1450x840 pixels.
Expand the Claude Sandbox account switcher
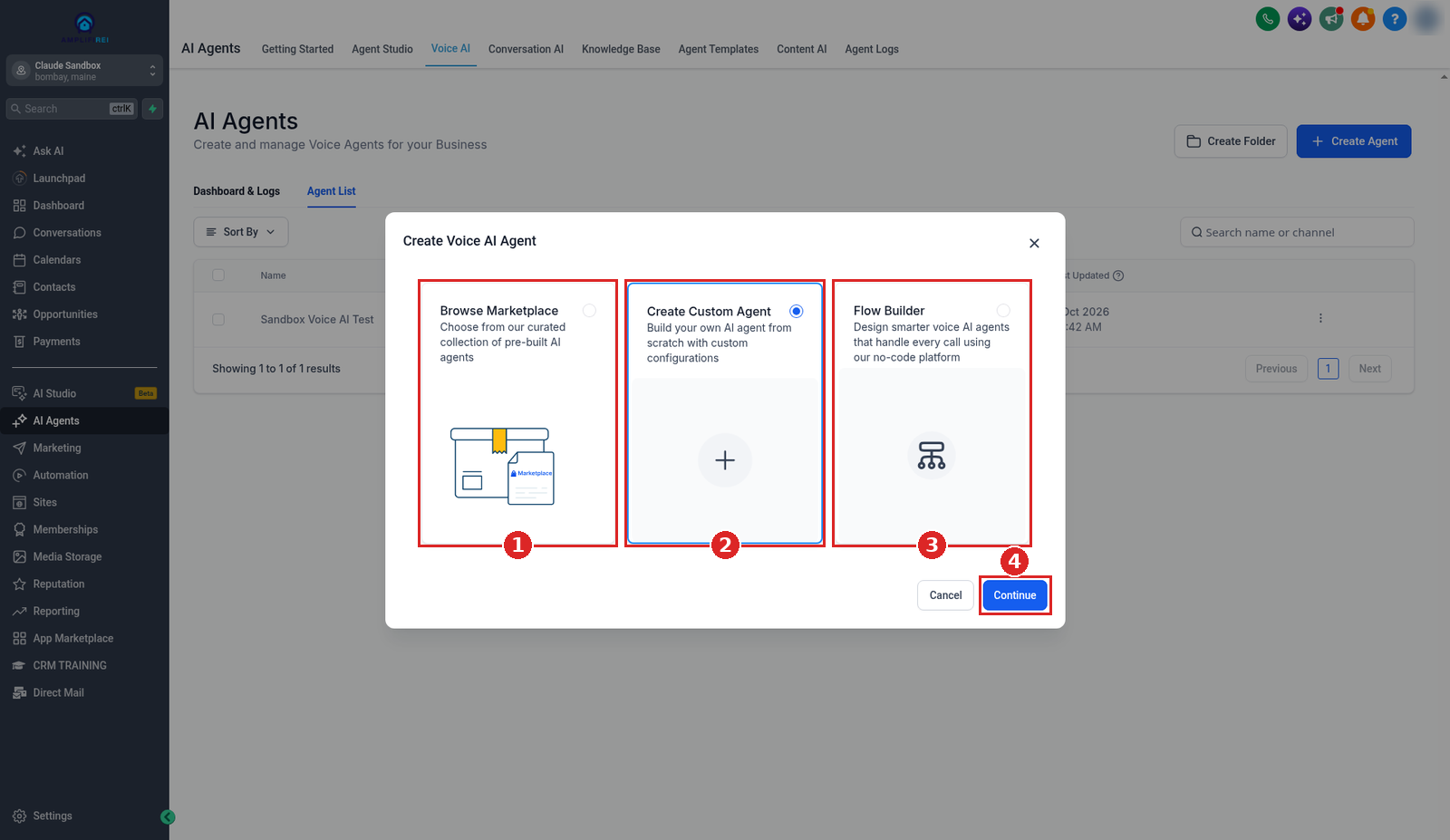point(84,71)
